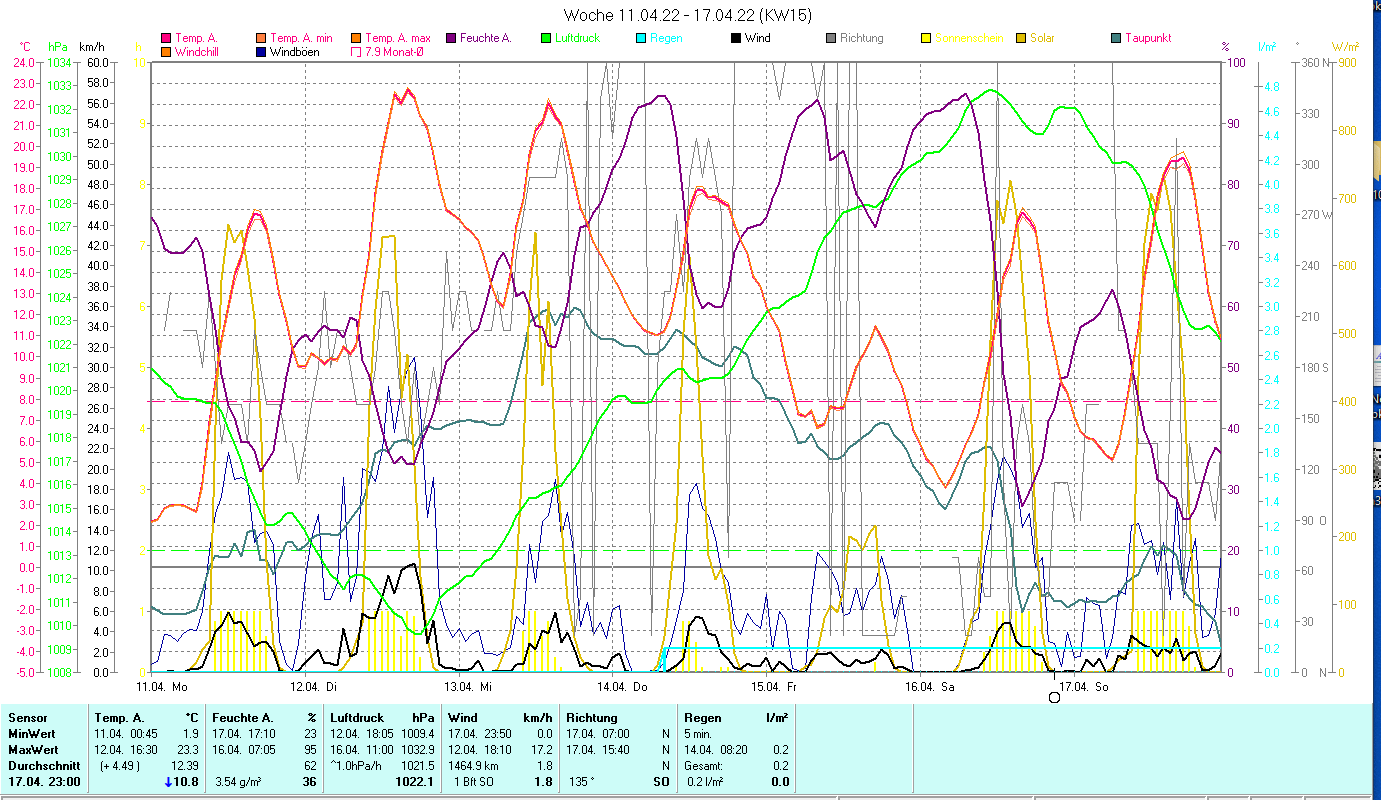Viewport: 1381px width, 800px height.
Task: Click the min temperature value '1.9'
Action: [x=190, y=733]
